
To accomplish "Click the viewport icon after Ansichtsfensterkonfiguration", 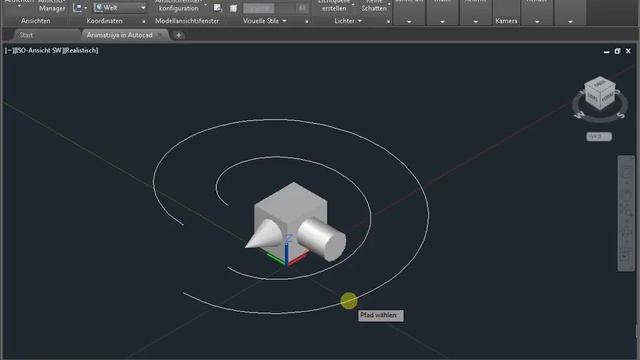I will pos(218,8).
